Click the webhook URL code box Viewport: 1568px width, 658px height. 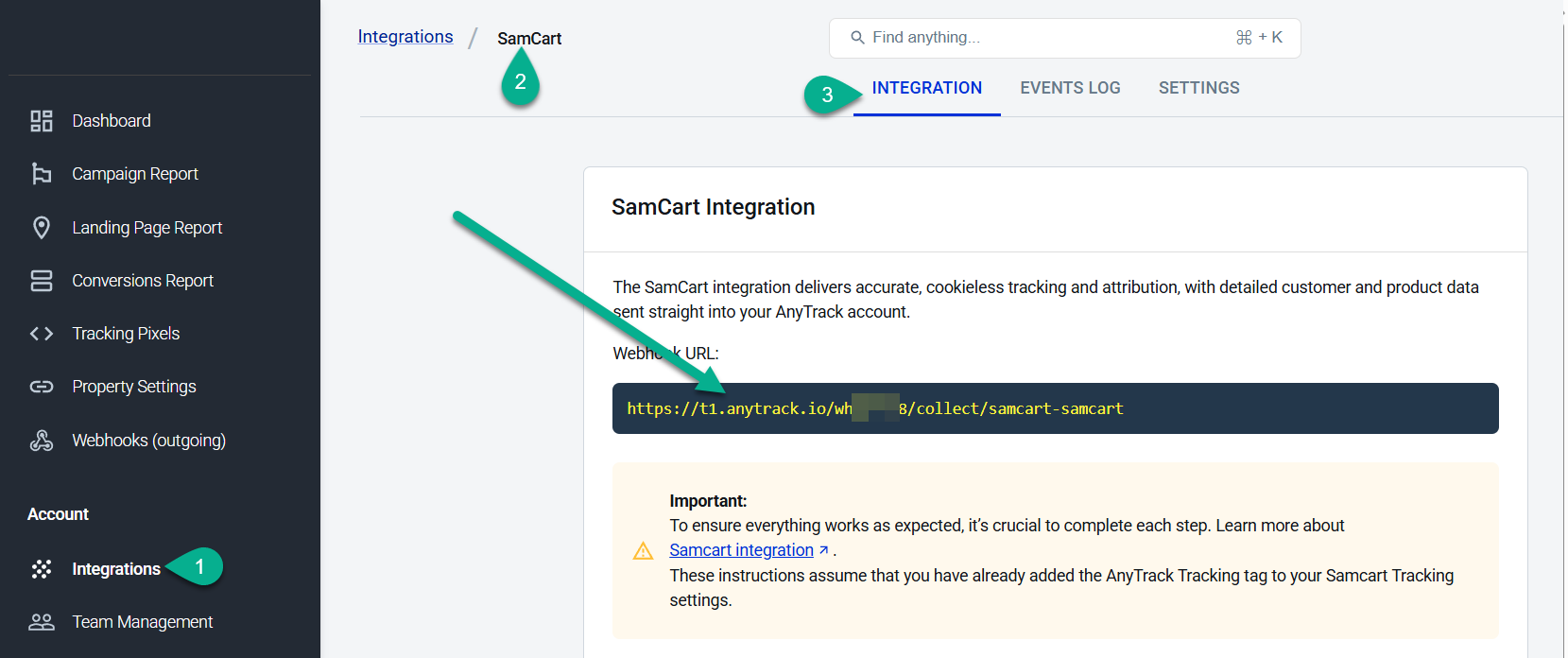pyautogui.click(x=1055, y=408)
